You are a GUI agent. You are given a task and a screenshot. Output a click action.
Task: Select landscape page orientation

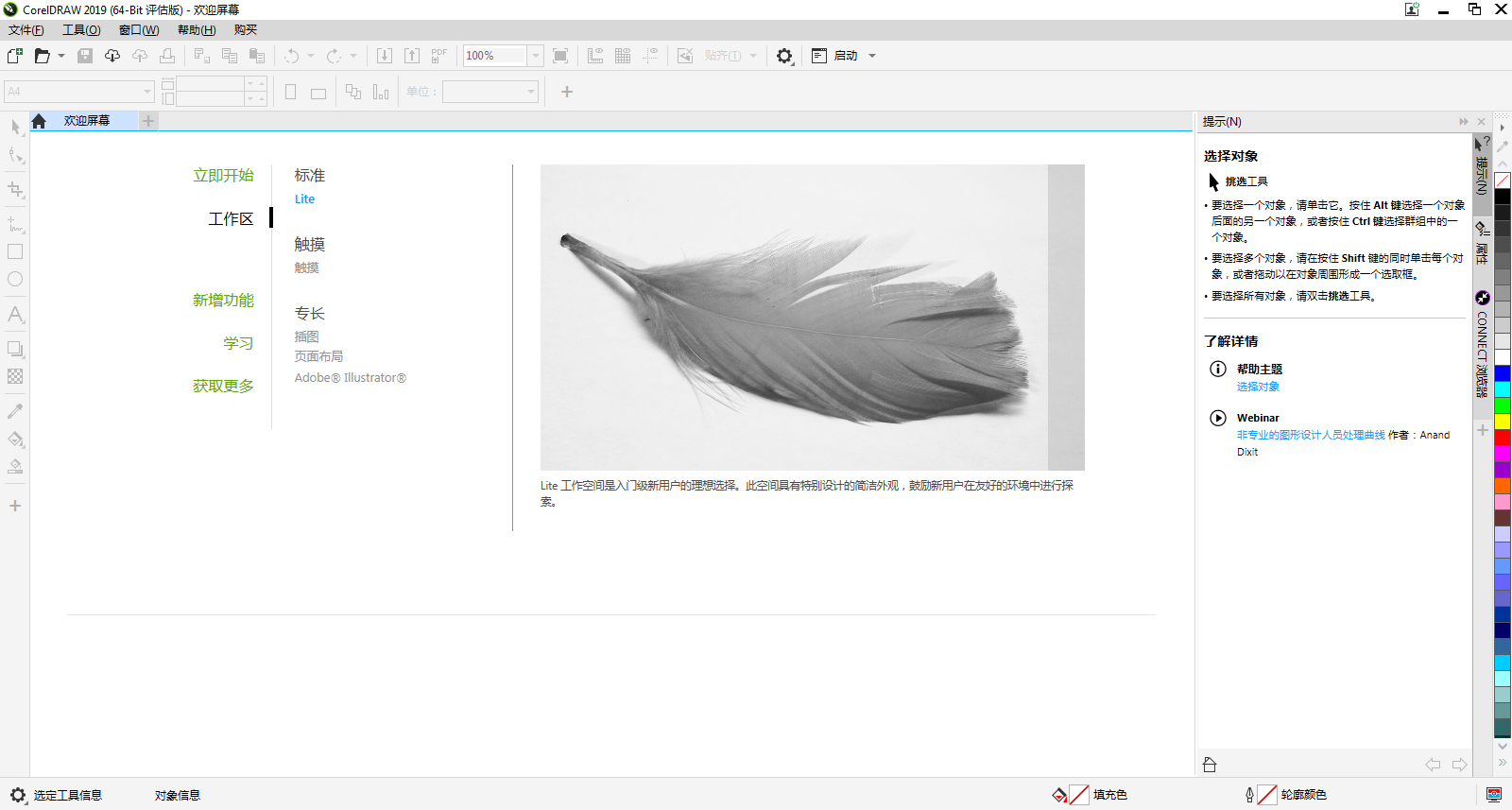[x=318, y=93]
